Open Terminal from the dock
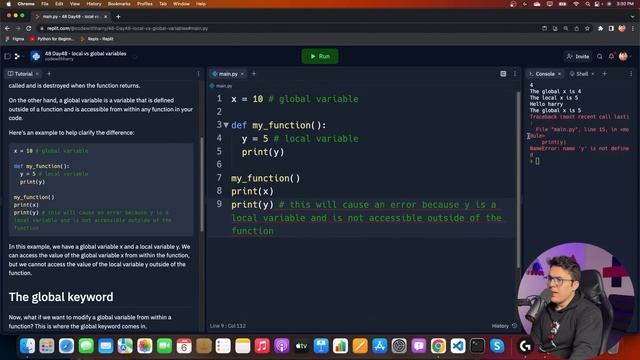 tap(477, 346)
